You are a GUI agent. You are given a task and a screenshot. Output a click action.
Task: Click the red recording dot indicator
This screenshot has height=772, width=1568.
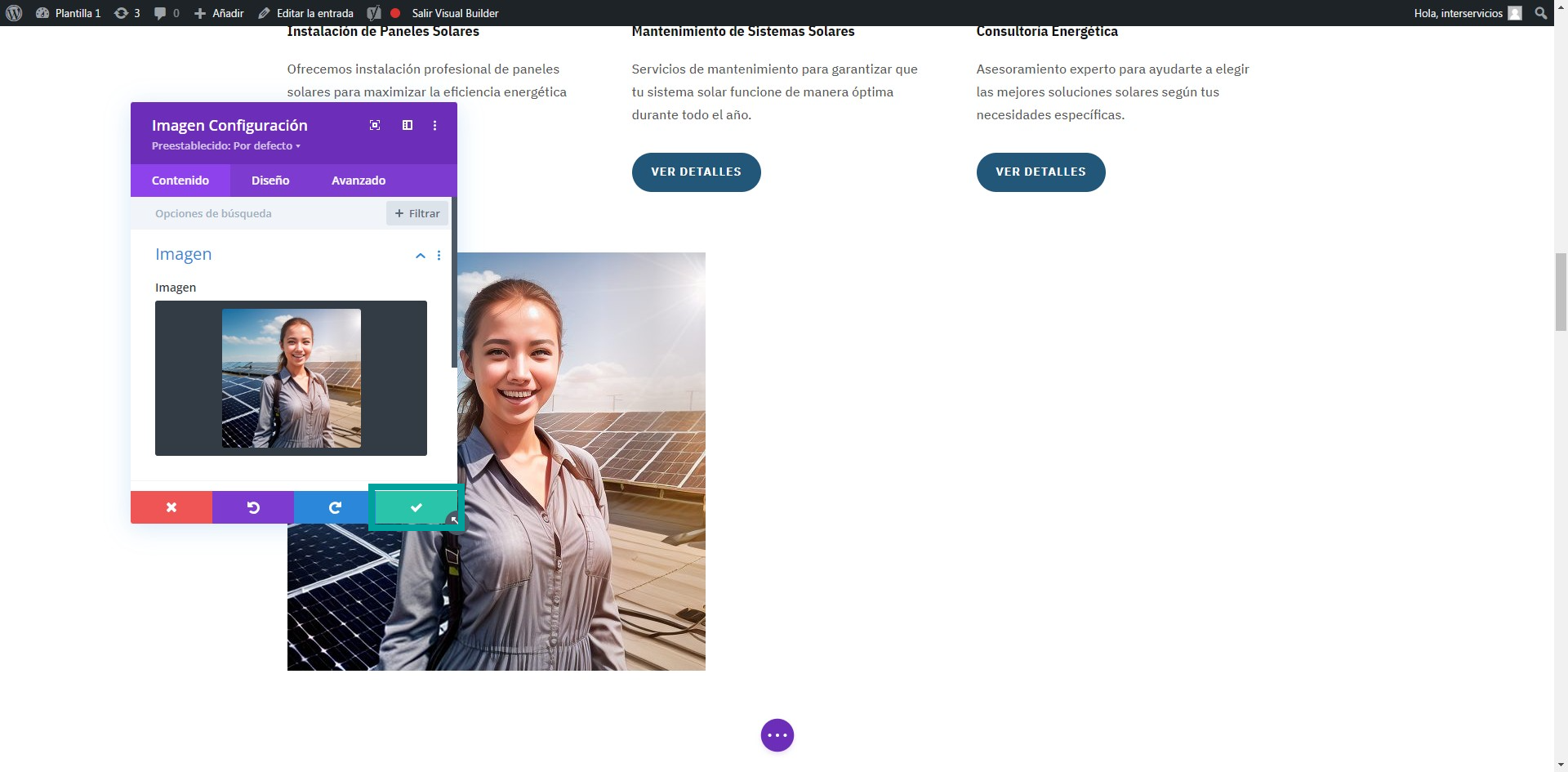click(395, 13)
